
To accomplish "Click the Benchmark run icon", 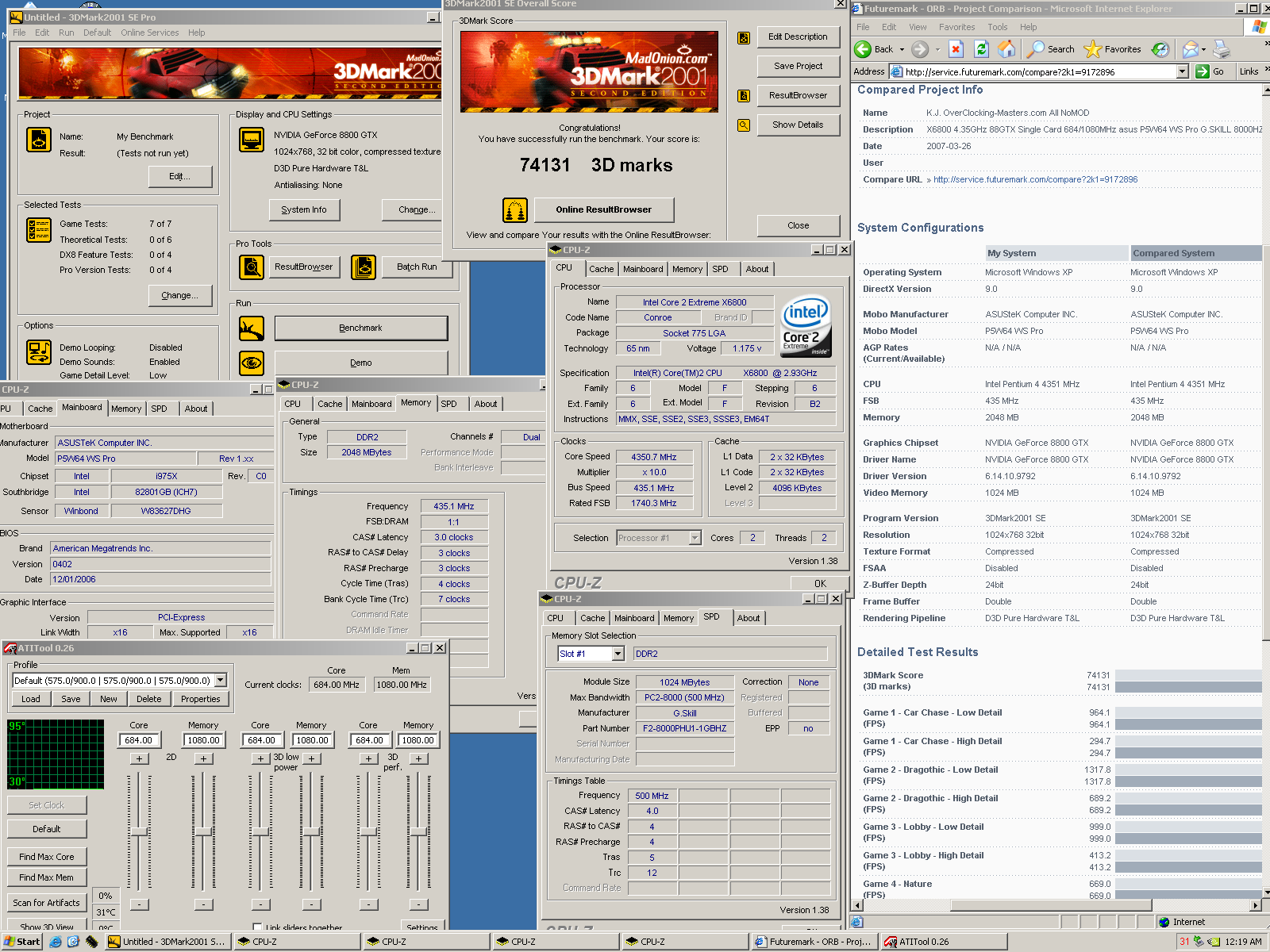I will (252, 328).
